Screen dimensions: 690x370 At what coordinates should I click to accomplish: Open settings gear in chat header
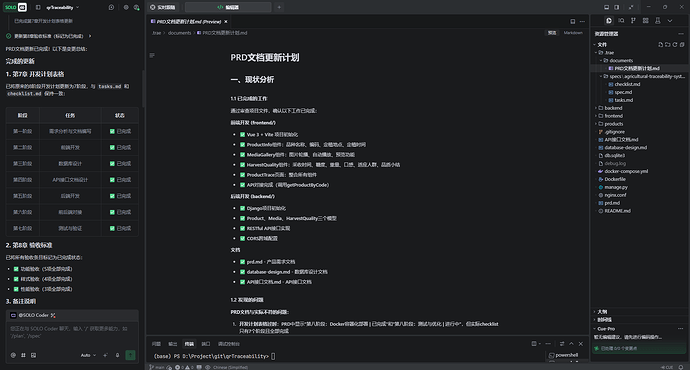click(x=126, y=7)
